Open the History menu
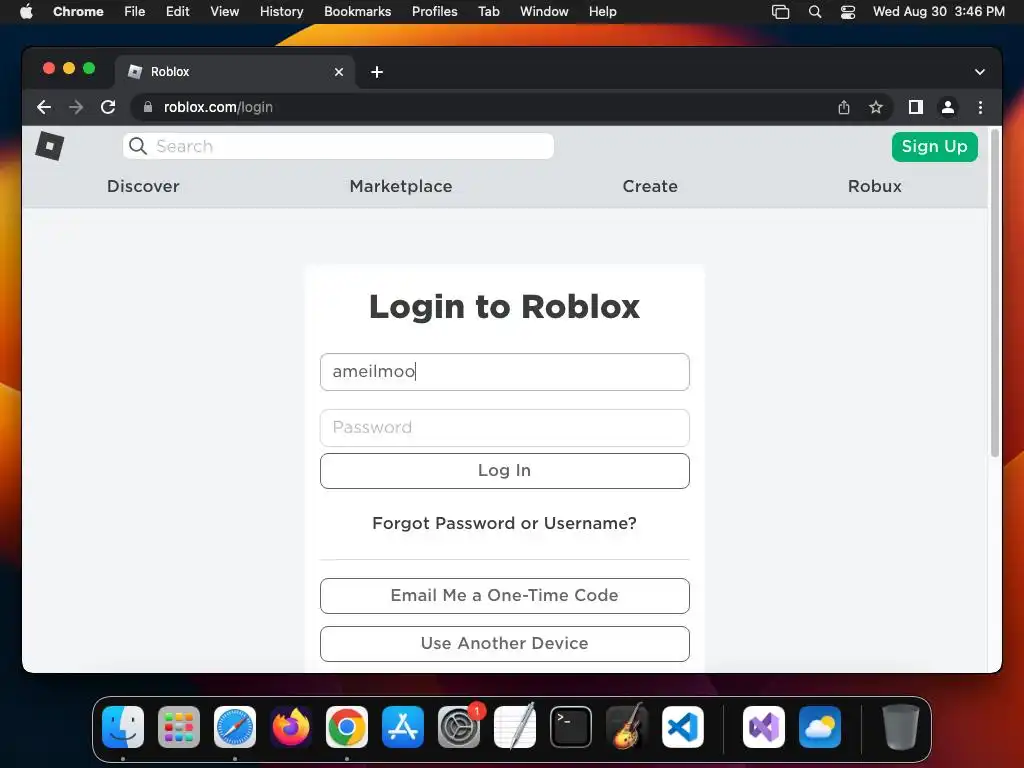 coord(281,12)
